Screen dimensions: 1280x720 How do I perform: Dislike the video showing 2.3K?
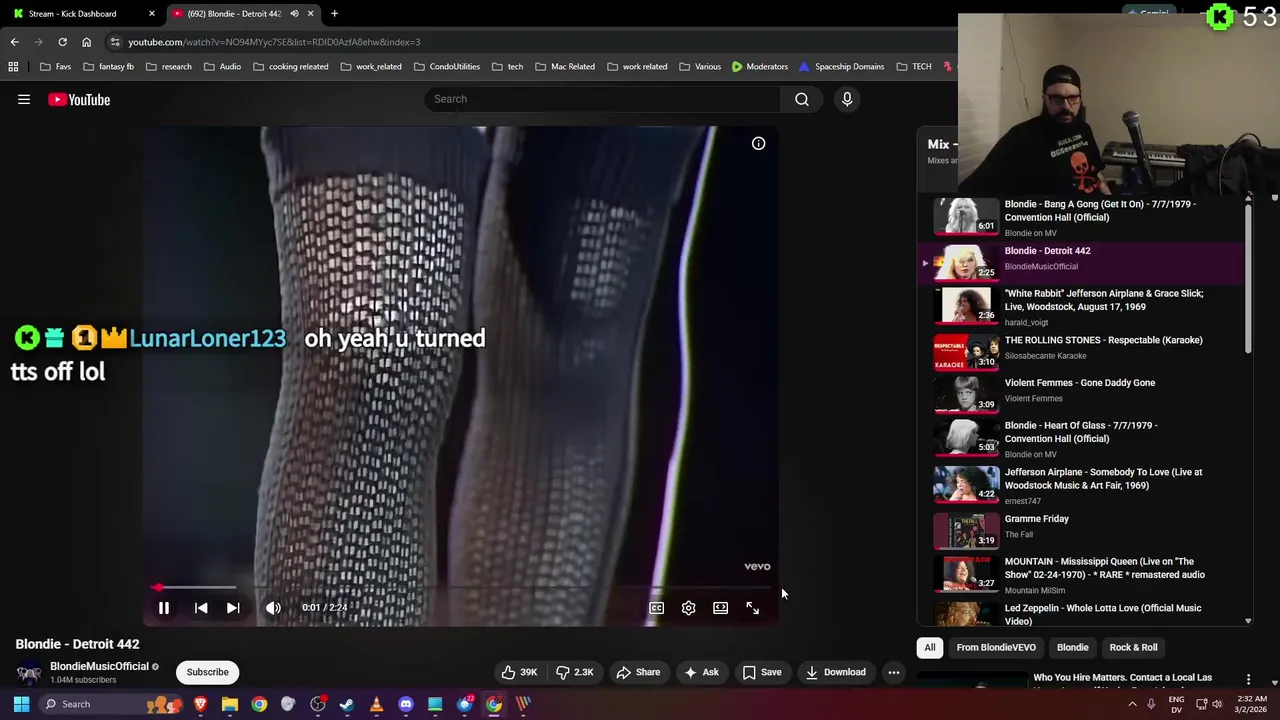(x=575, y=672)
